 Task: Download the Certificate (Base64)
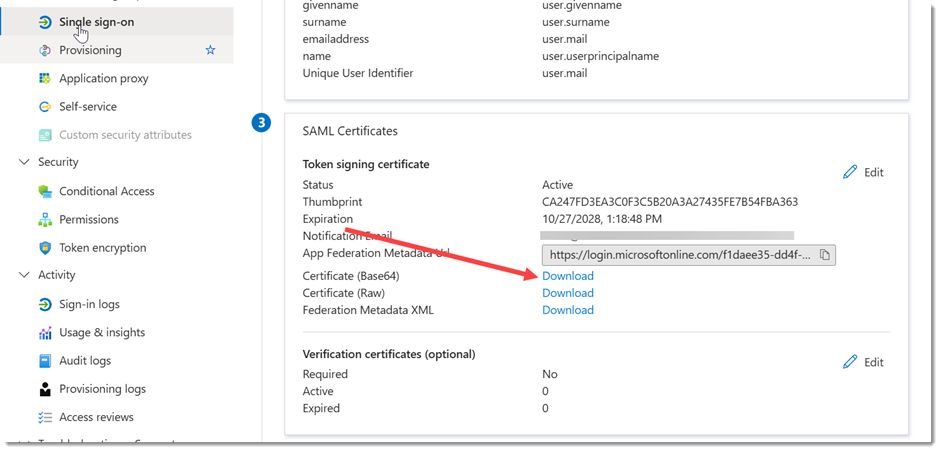[x=568, y=276]
